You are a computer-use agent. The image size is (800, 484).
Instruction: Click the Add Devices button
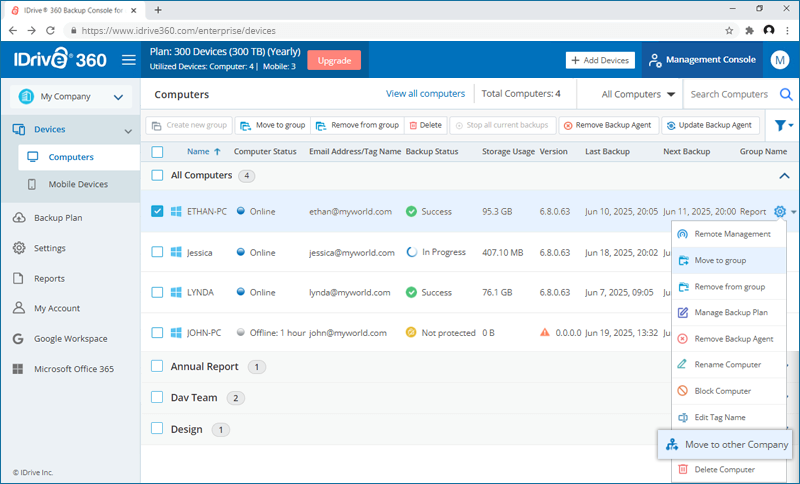[600, 60]
